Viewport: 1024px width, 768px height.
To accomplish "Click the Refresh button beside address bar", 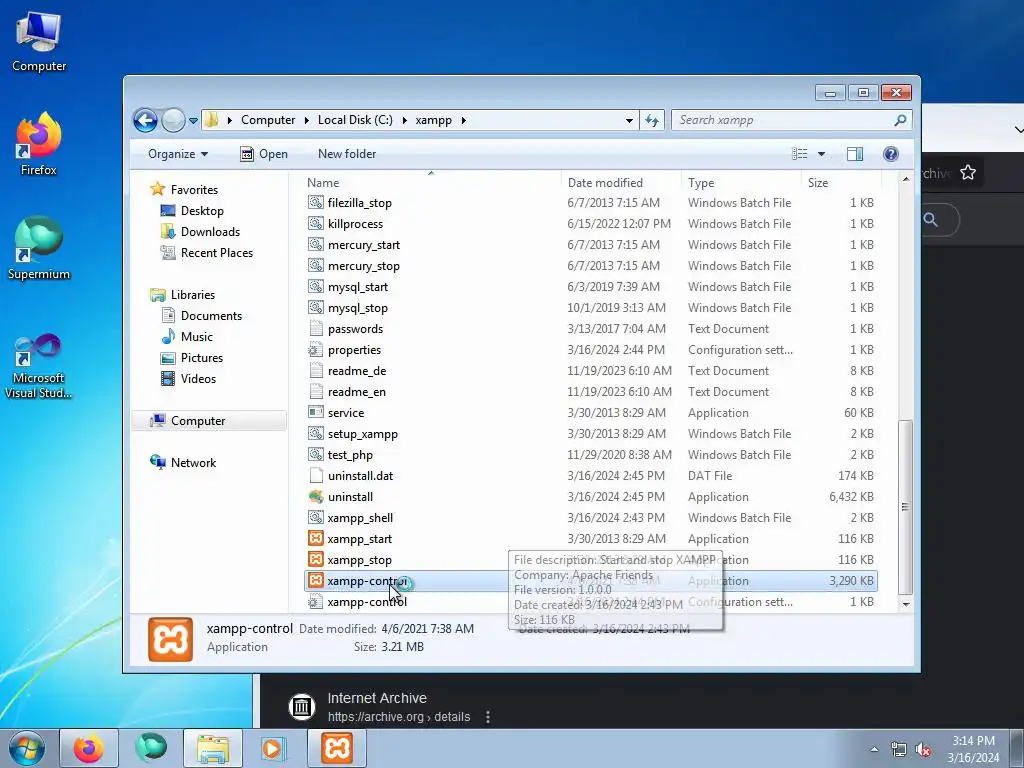I will pos(652,120).
